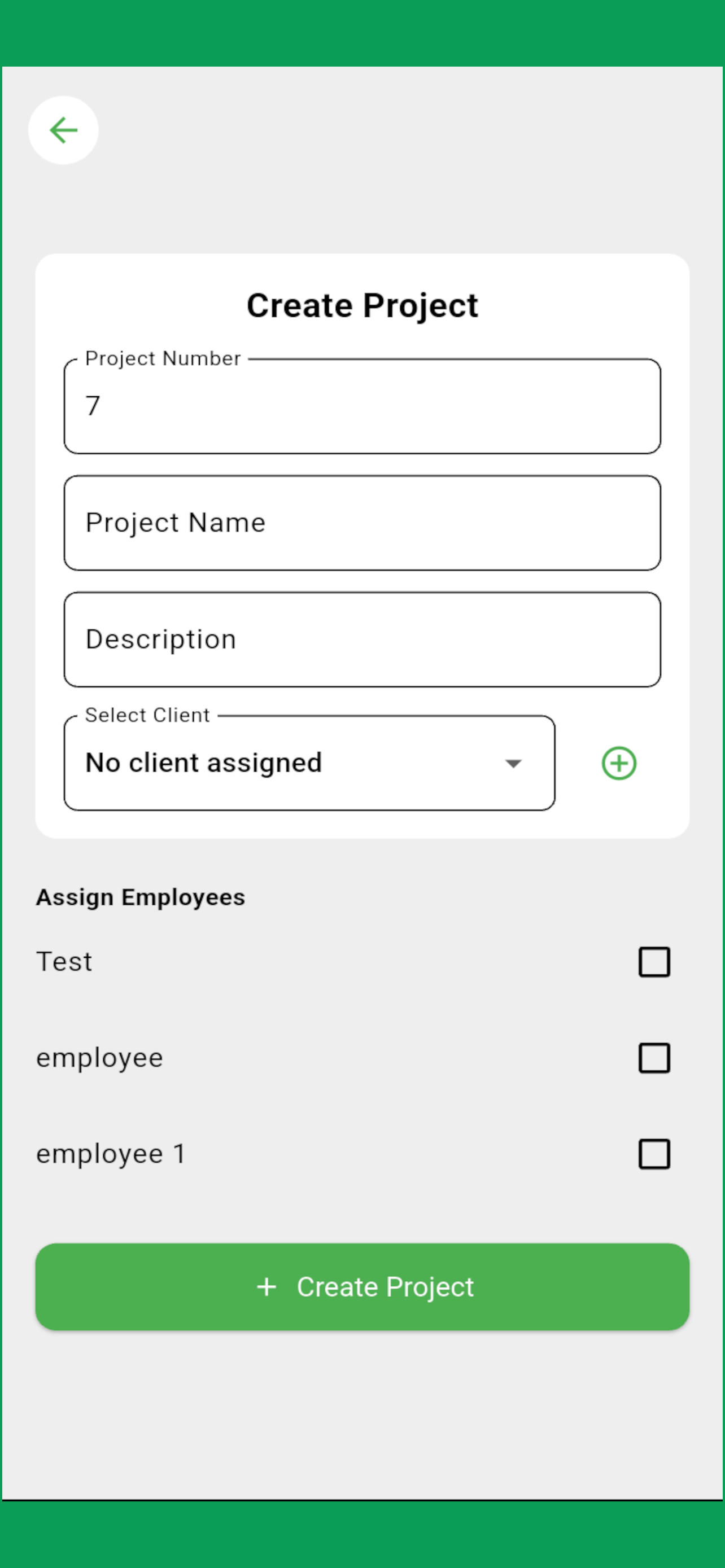Click the 'Assign Employees' section heading
The height and width of the screenshot is (1568, 725).
[x=141, y=897]
